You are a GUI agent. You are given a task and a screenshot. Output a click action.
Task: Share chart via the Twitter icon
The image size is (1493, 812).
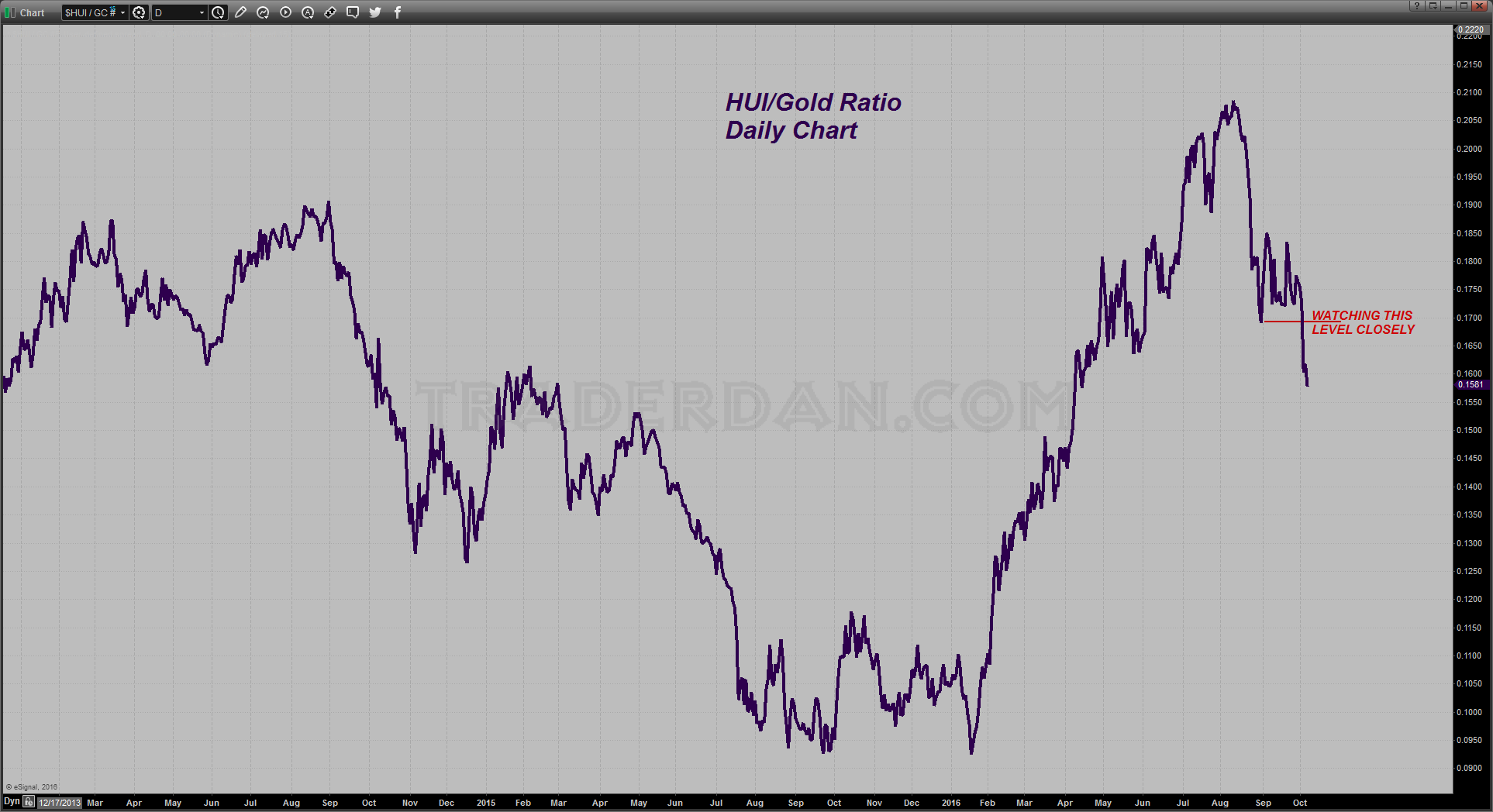click(375, 12)
